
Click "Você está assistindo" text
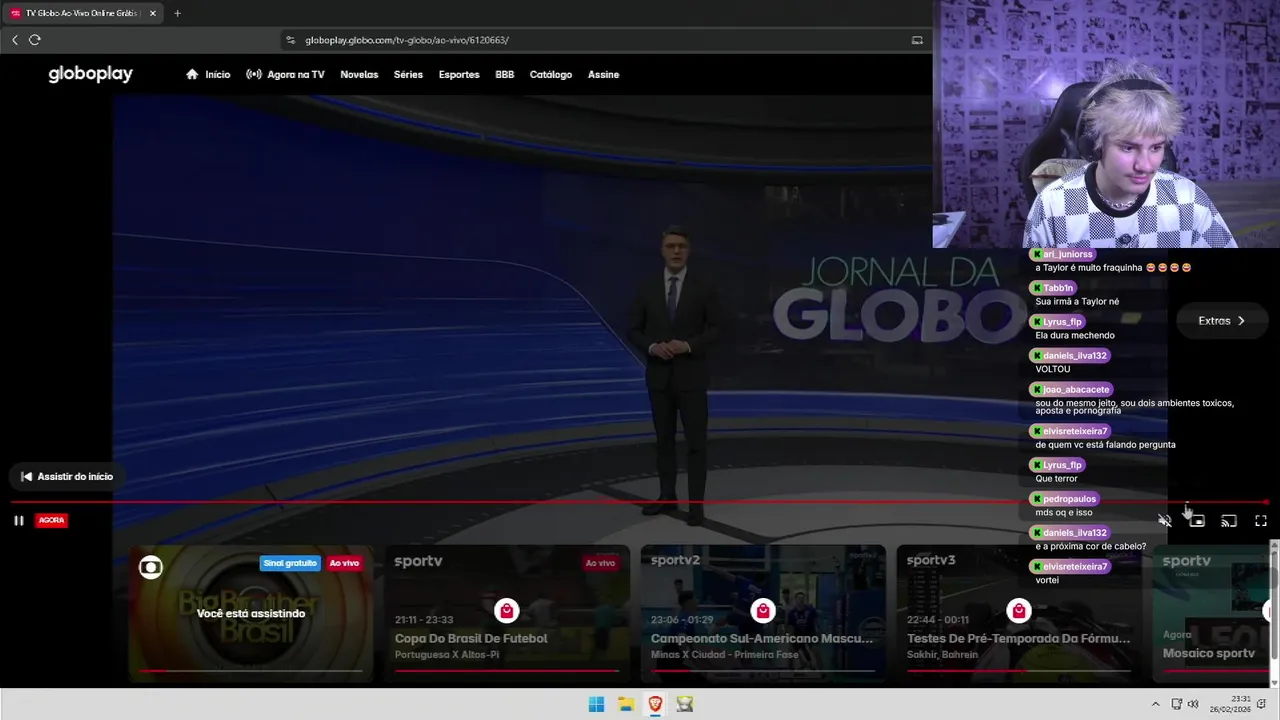coord(251,614)
